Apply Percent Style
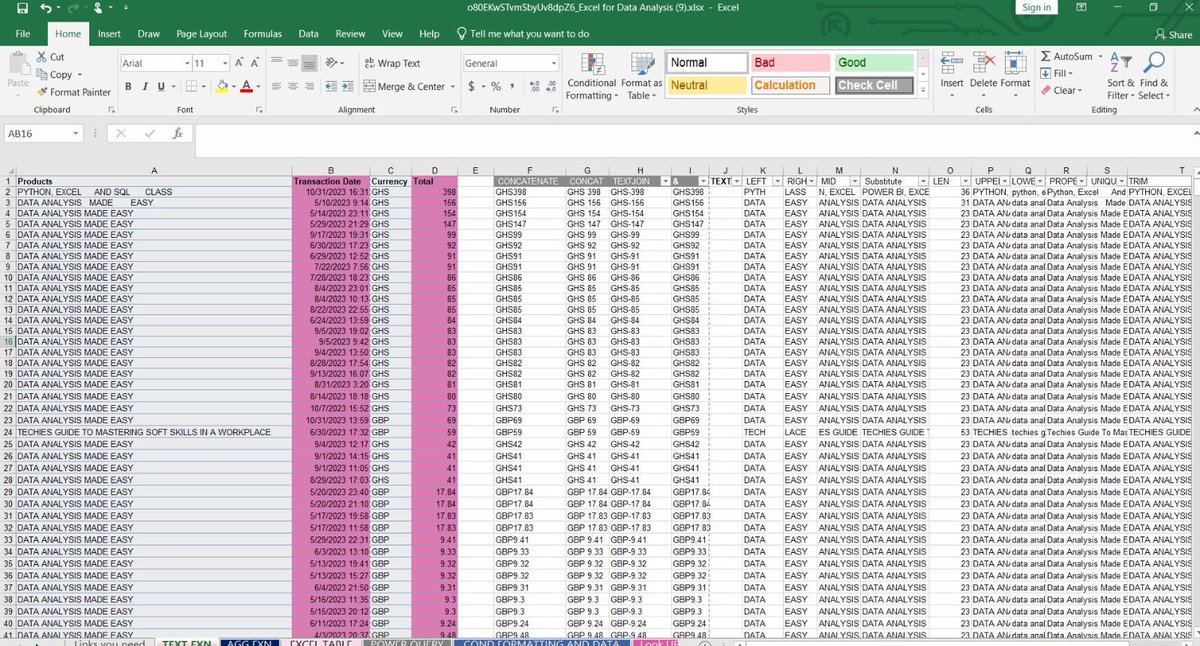This screenshot has height=646, width=1200. (495, 87)
